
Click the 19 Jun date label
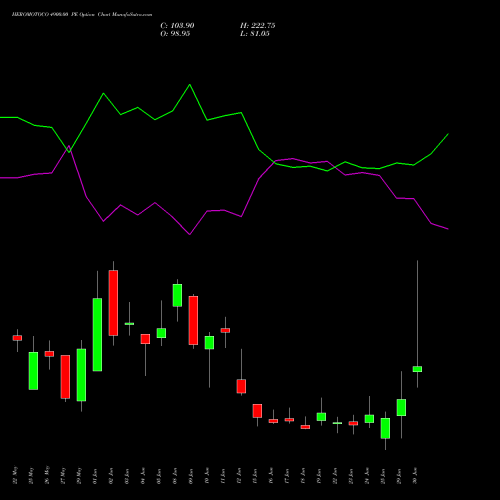tap(320, 476)
